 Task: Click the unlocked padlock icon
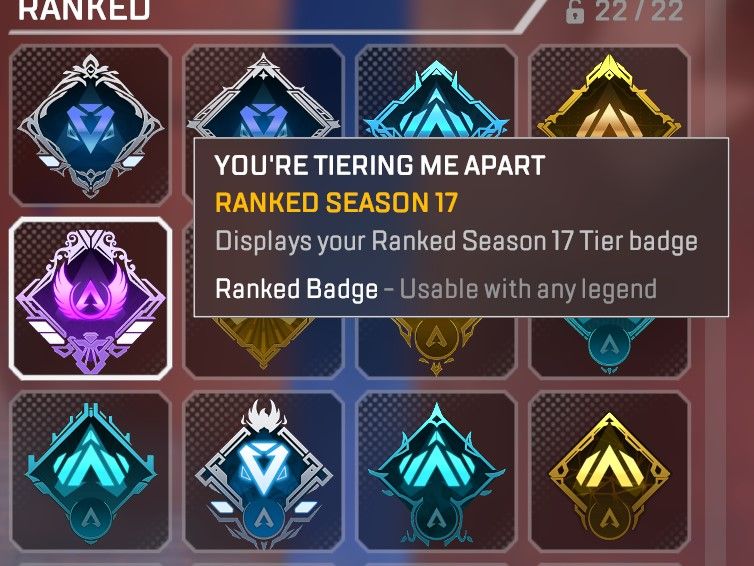coord(575,12)
